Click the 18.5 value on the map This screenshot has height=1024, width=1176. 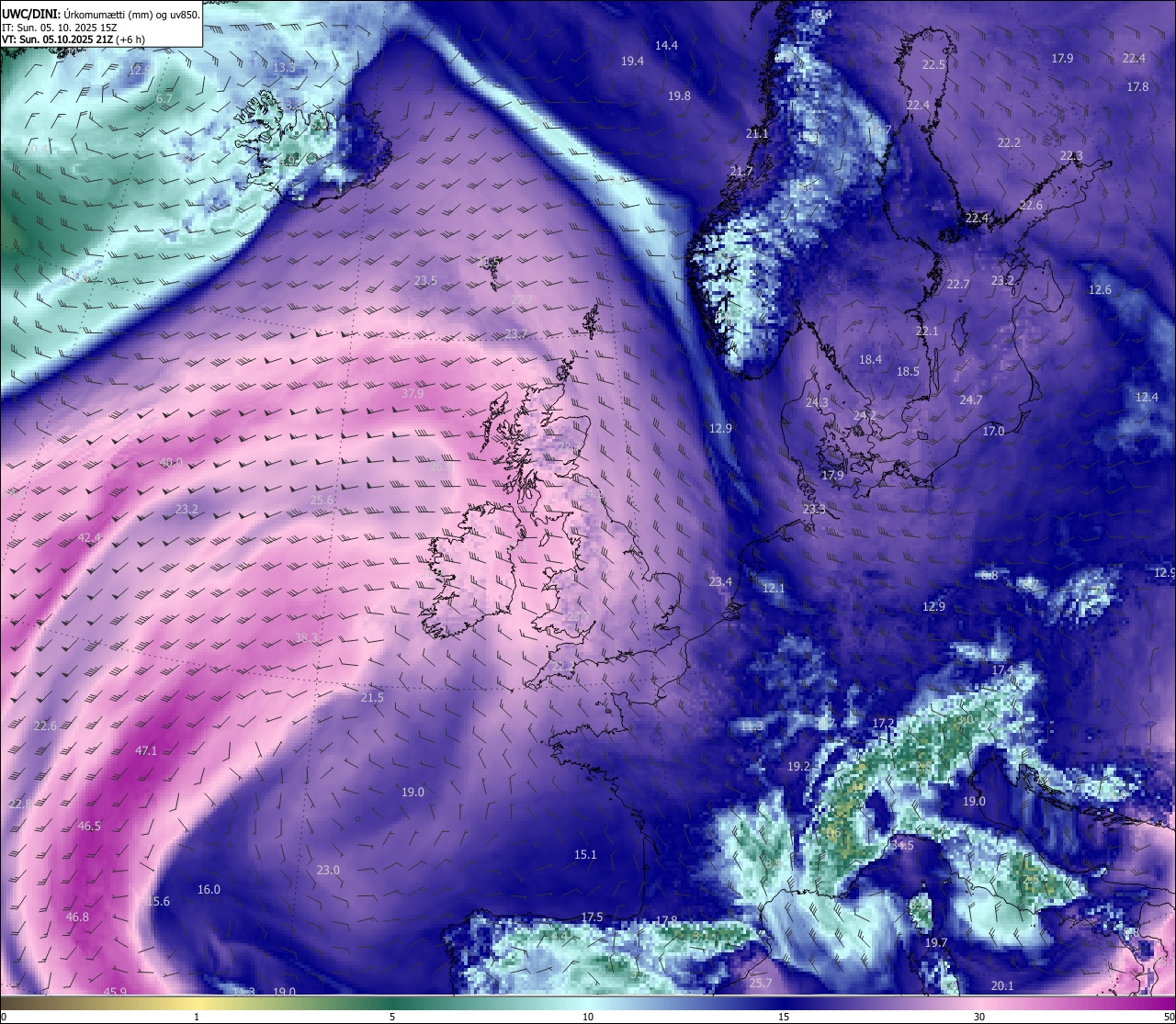point(908,371)
